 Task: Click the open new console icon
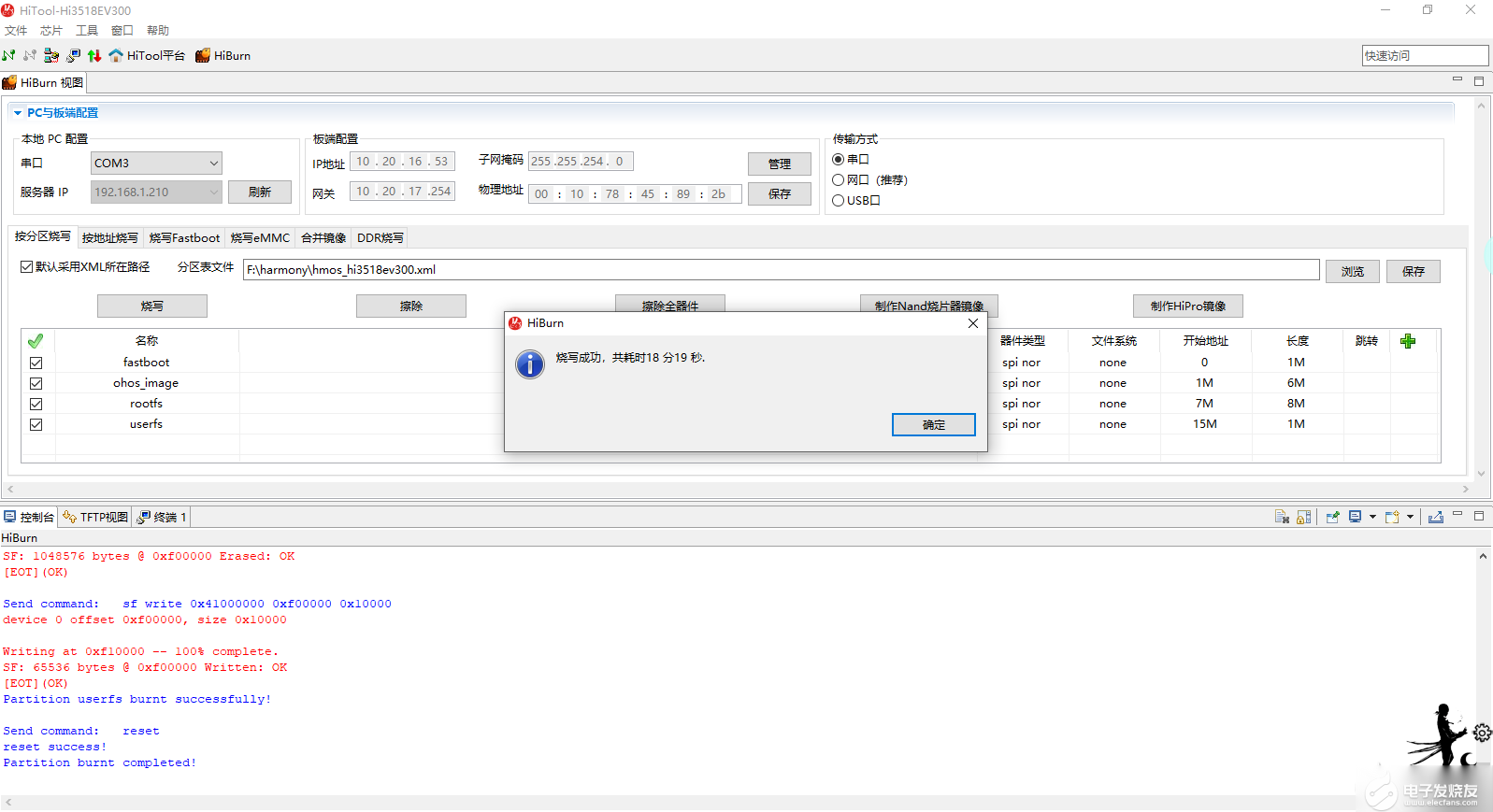point(1392,517)
